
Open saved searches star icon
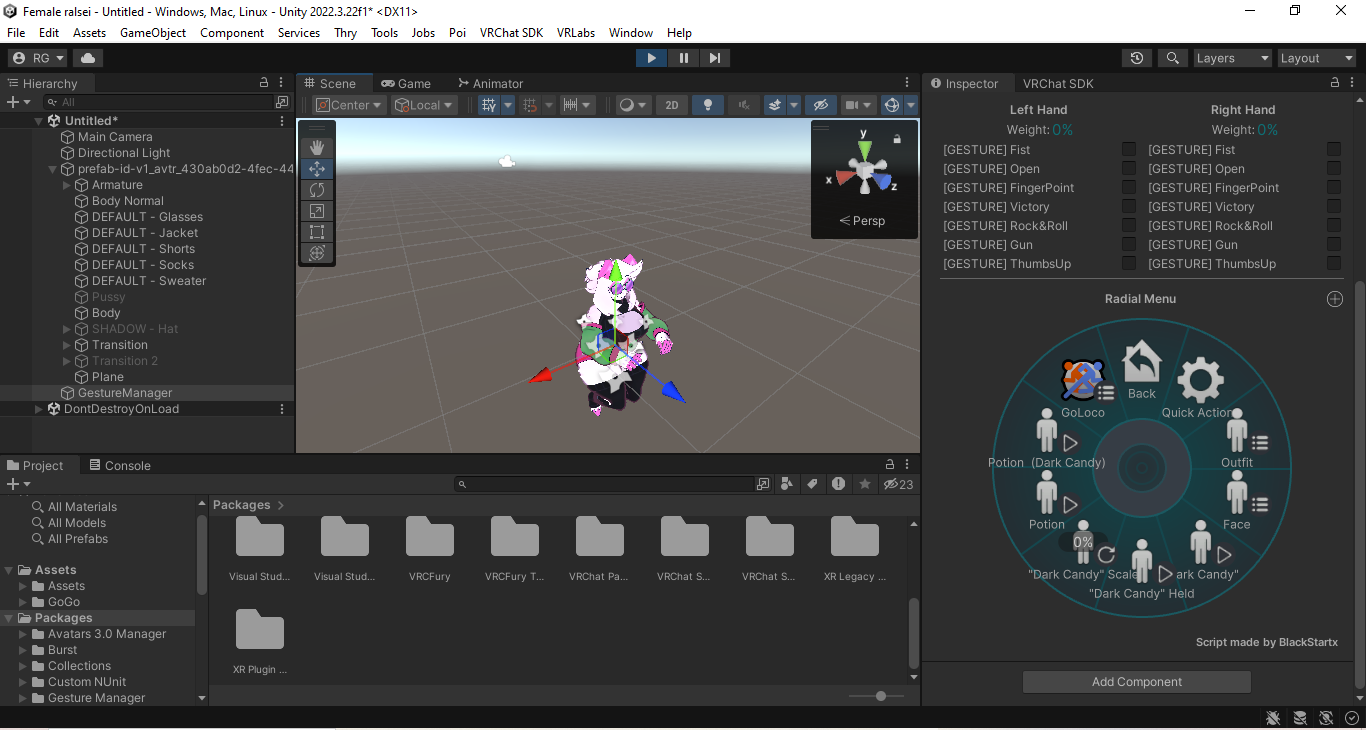(864, 484)
